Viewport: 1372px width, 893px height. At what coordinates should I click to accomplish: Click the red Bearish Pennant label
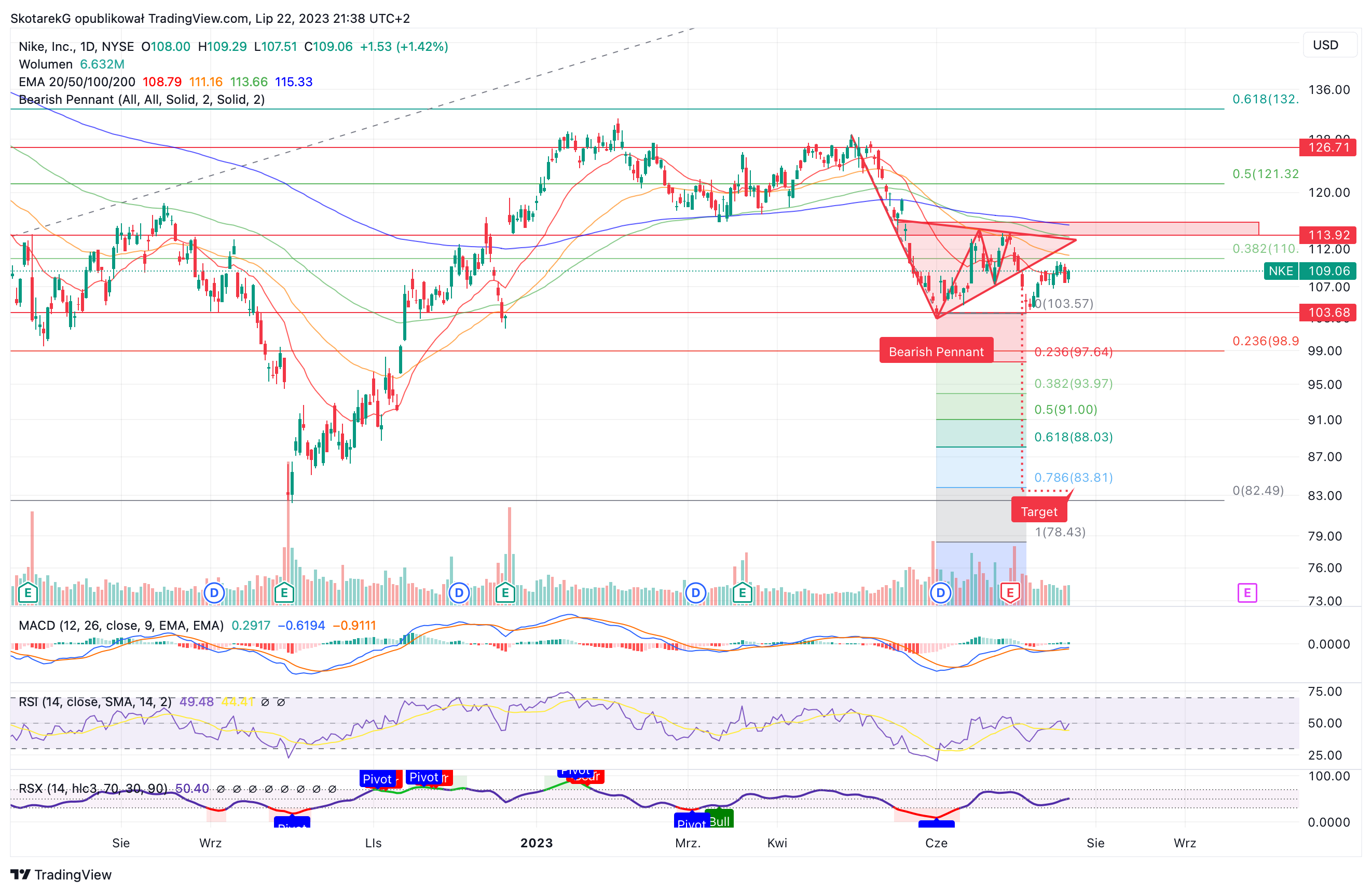(936, 351)
